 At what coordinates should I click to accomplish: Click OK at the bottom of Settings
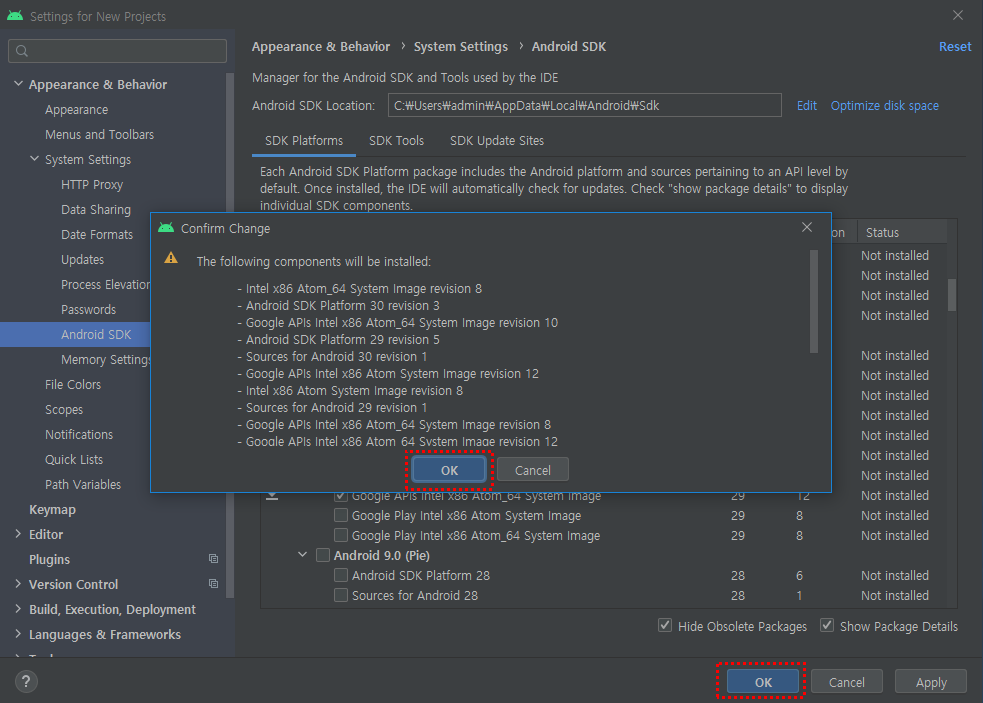click(763, 682)
